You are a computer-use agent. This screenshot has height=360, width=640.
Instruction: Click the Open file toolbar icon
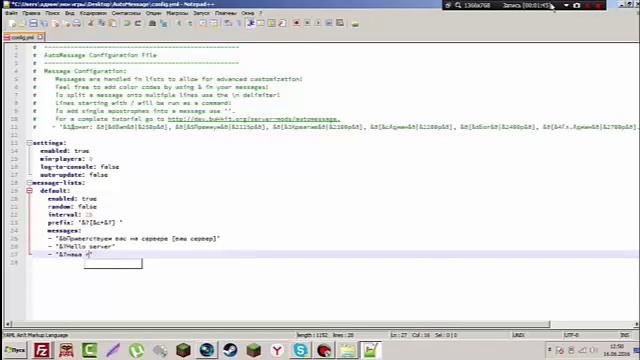click(23, 23)
